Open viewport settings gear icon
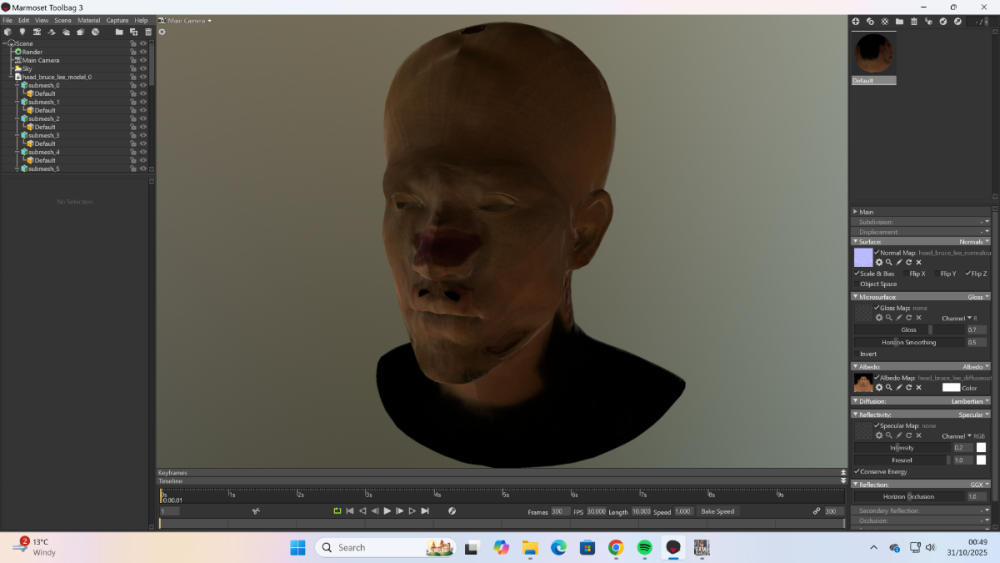 (x=162, y=32)
